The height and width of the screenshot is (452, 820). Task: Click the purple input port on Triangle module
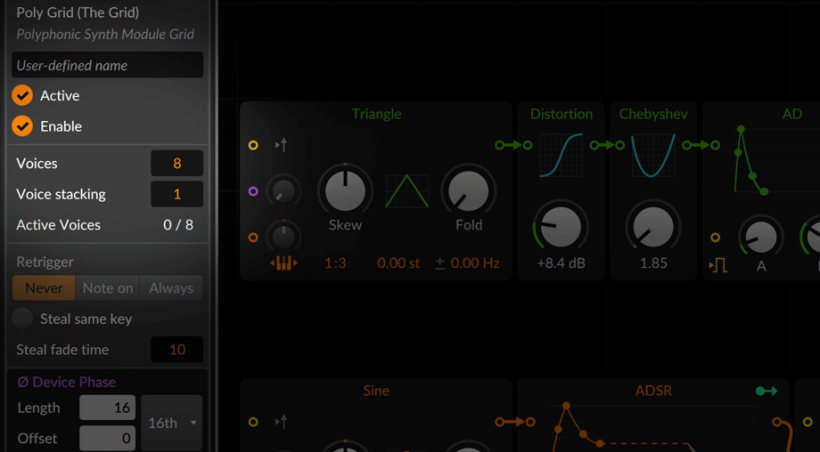tap(253, 191)
